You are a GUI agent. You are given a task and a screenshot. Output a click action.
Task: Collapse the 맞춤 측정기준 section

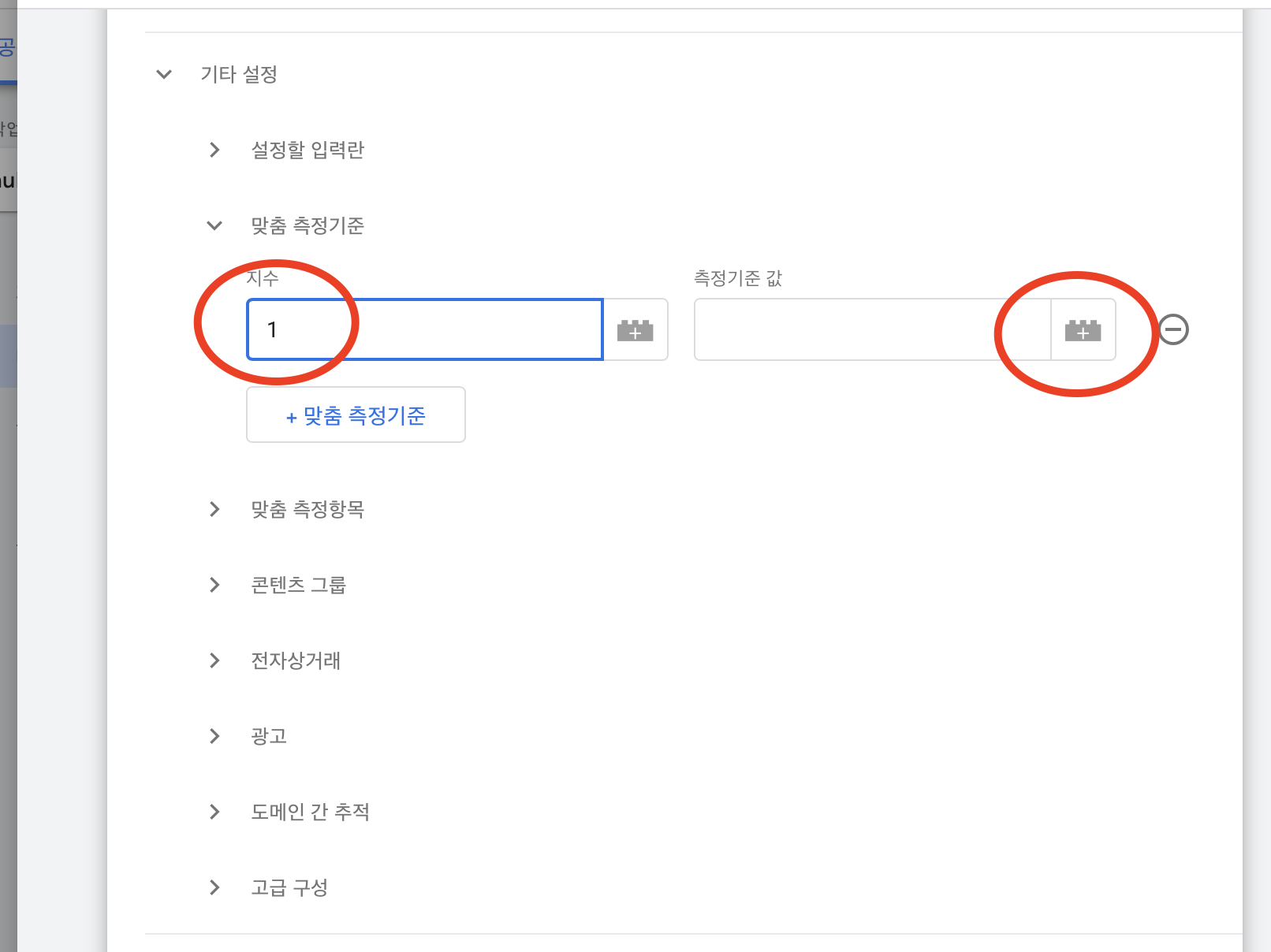tap(214, 225)
